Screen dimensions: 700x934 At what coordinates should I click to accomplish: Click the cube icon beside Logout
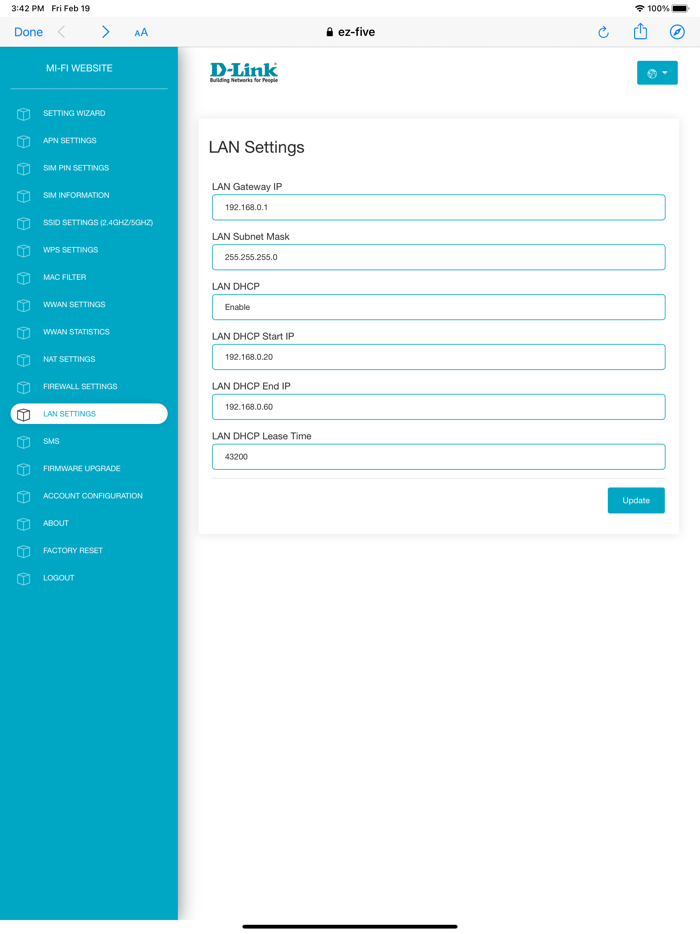click(x=23, y=578)
